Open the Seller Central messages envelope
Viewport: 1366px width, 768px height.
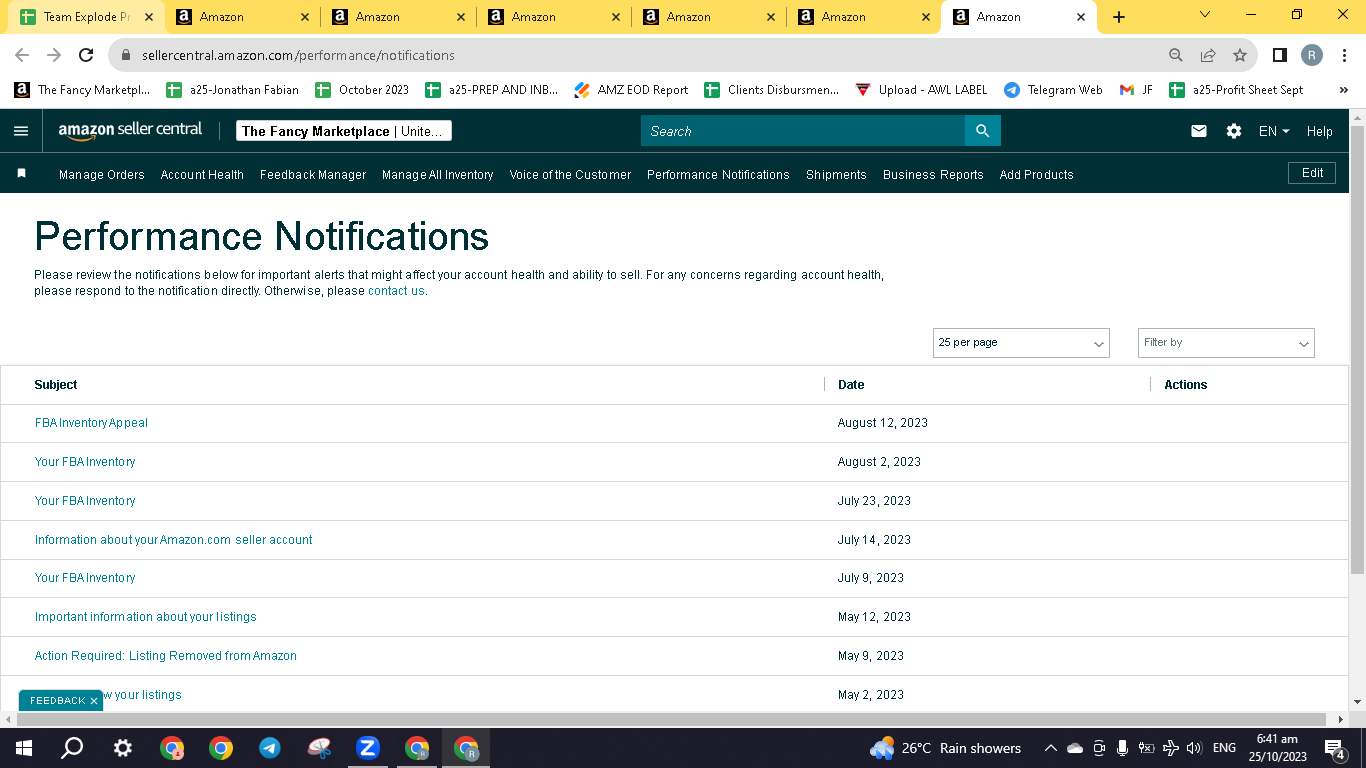(1199, 131)
